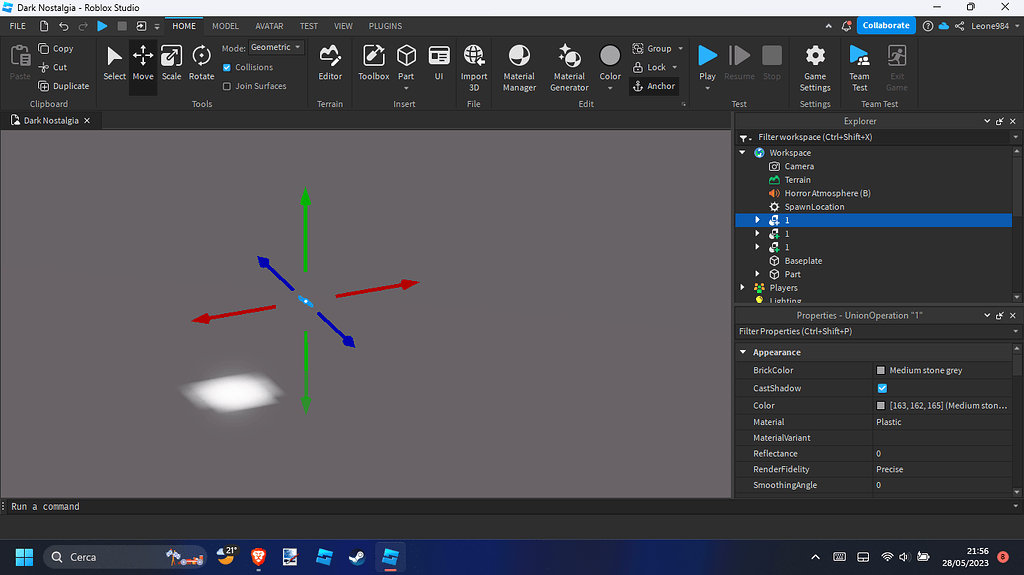Click the Lock button
Viewport: 1024px width, 575px height.
coord(650,67)
